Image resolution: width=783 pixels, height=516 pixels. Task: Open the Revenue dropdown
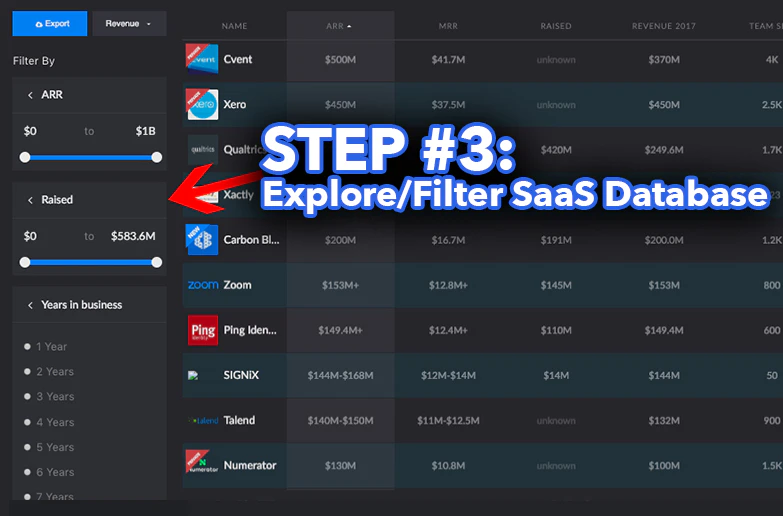click(129, 23)
